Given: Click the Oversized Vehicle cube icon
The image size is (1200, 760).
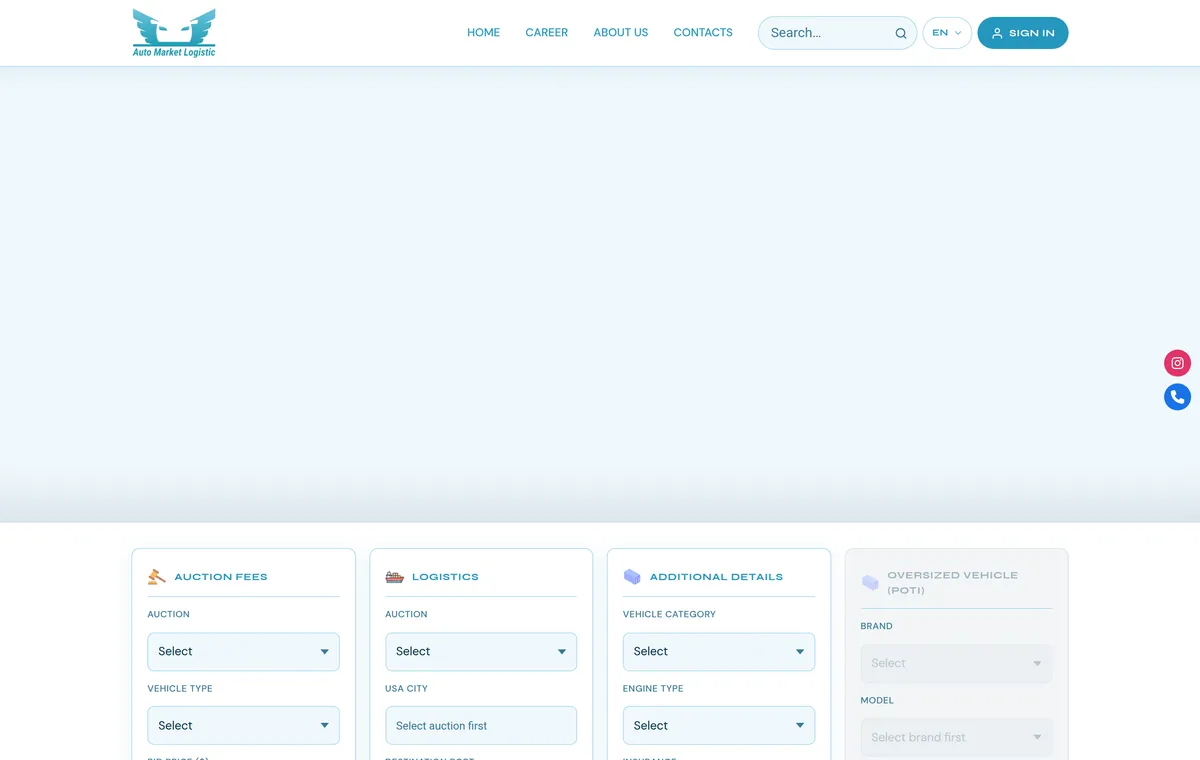Looking at the screenshot, I should 870,582.
